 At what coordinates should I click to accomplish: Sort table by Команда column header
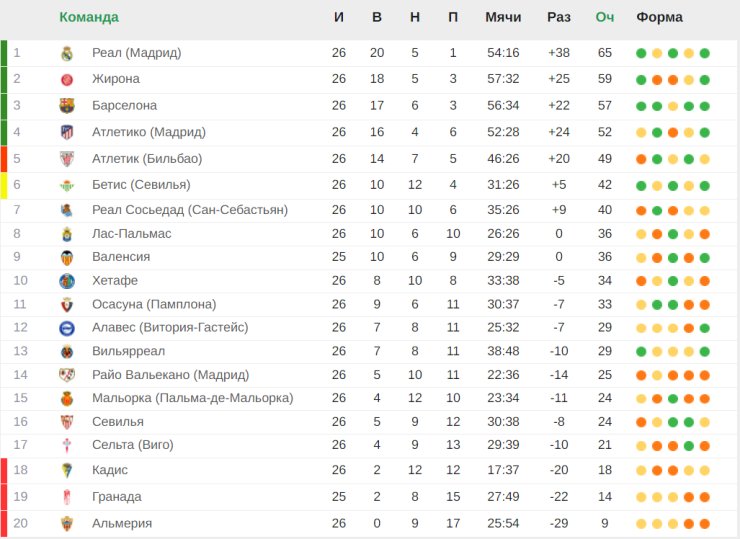[89, 17]
